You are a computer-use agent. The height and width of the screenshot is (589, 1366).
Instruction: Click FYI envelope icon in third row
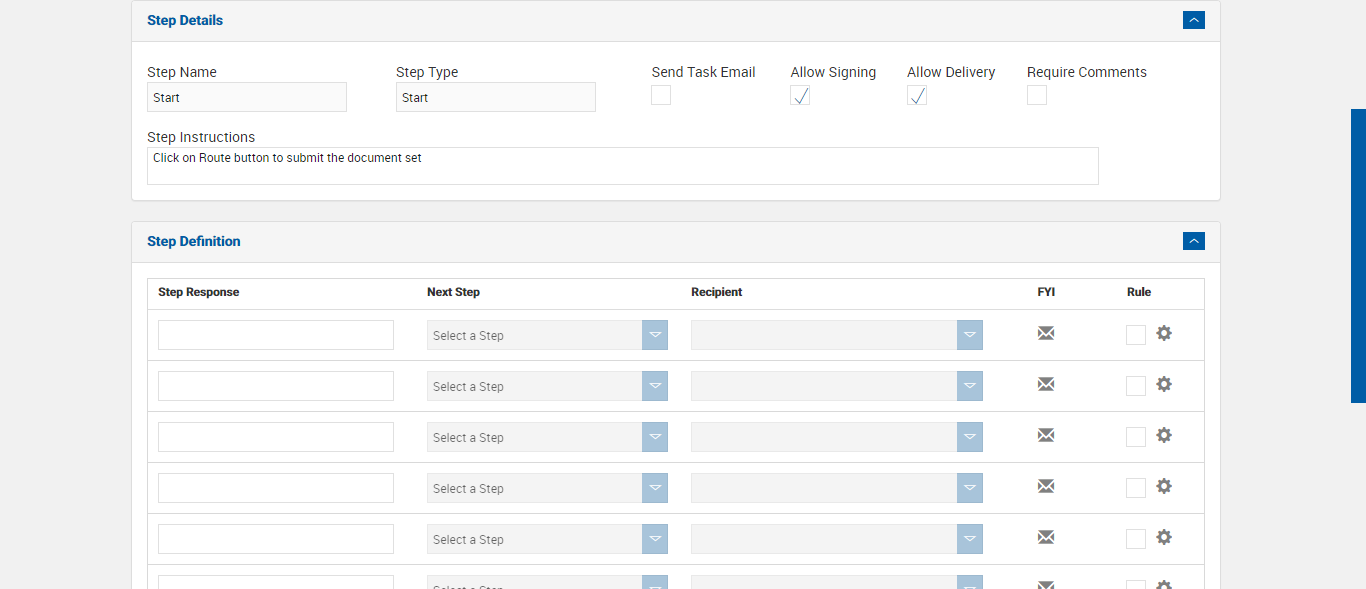click(x=1046, y=435)
